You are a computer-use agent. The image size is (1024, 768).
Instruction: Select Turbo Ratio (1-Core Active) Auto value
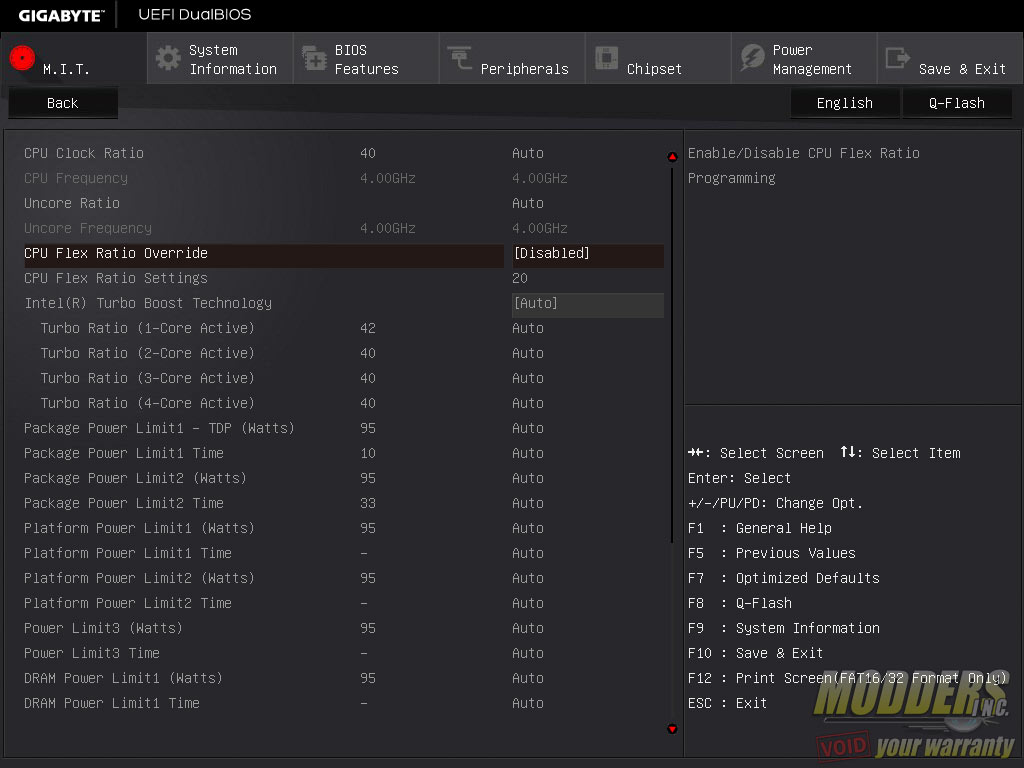pos(528,328)
